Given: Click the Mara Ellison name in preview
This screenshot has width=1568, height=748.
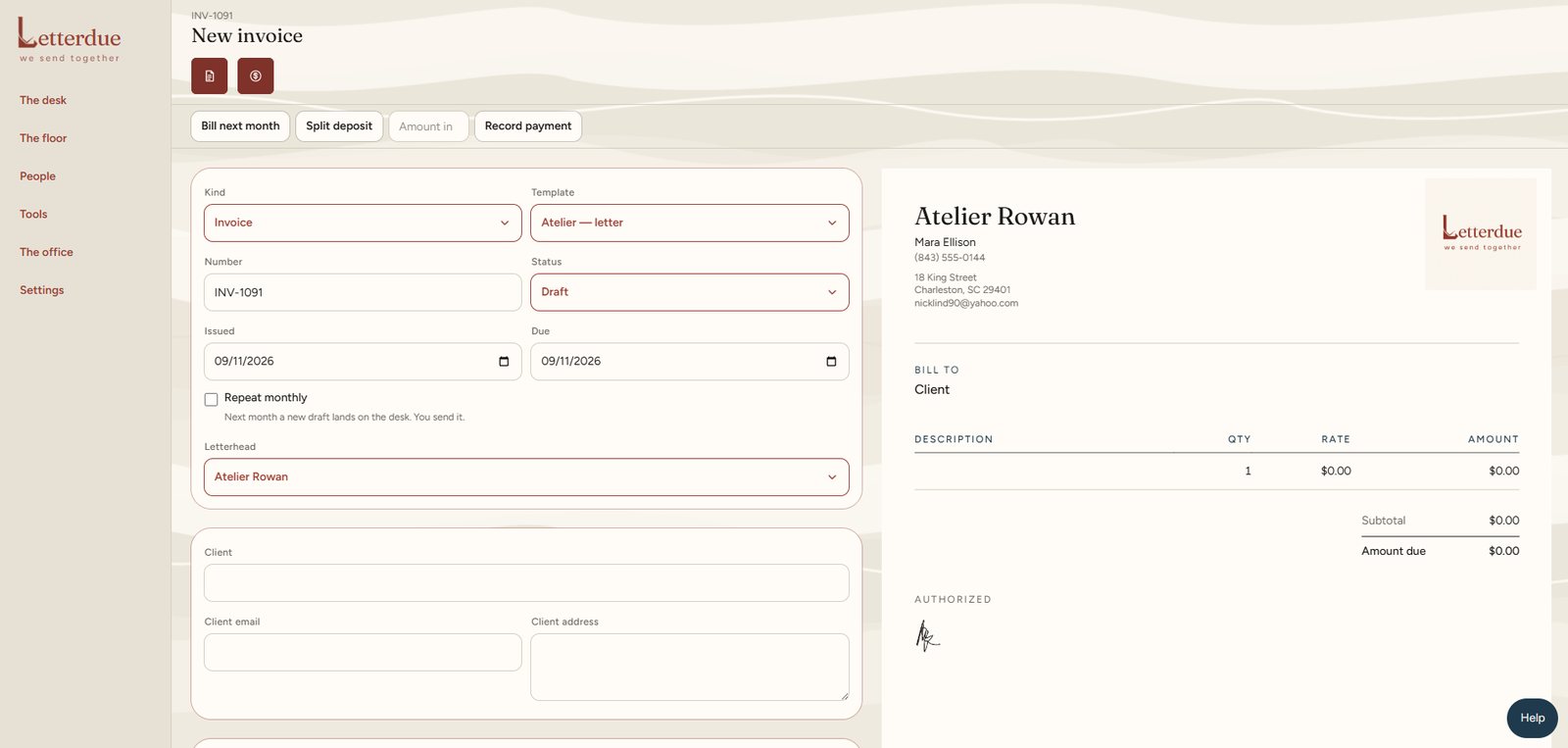Looking at the screenshot, I should click(945, 242).
